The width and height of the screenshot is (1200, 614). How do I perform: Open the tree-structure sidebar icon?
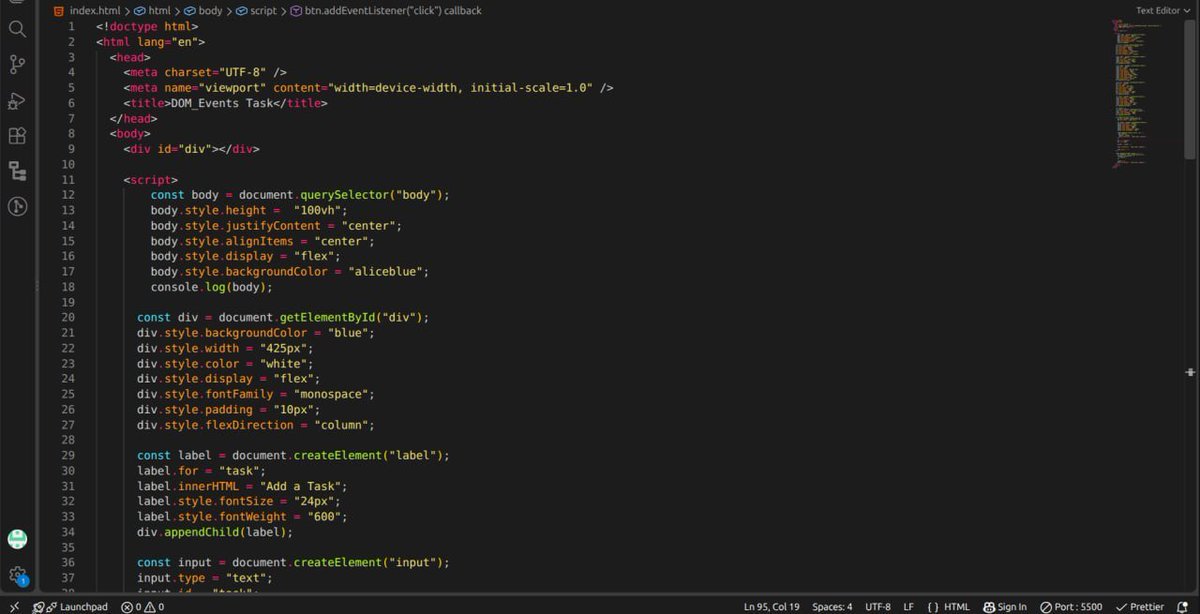17,171
